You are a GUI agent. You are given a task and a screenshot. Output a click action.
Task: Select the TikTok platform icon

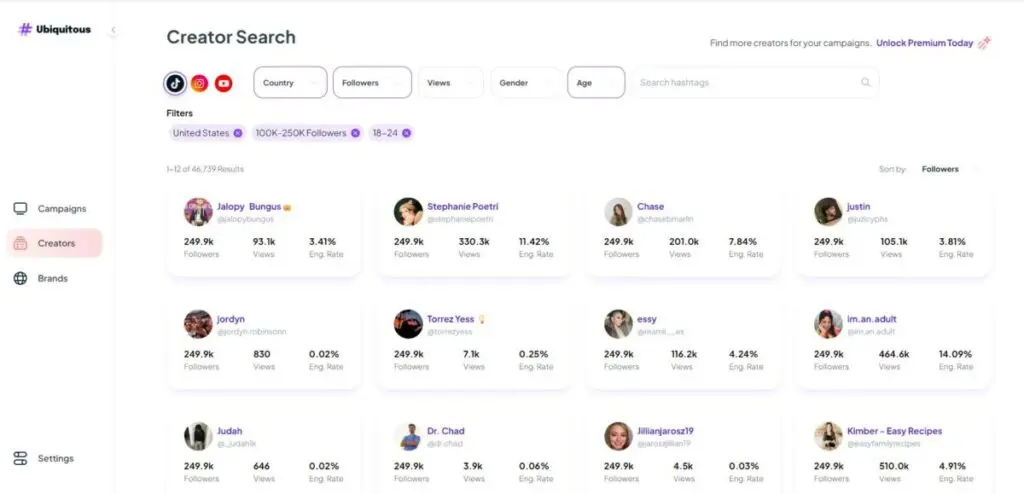[x=176, y=83]
